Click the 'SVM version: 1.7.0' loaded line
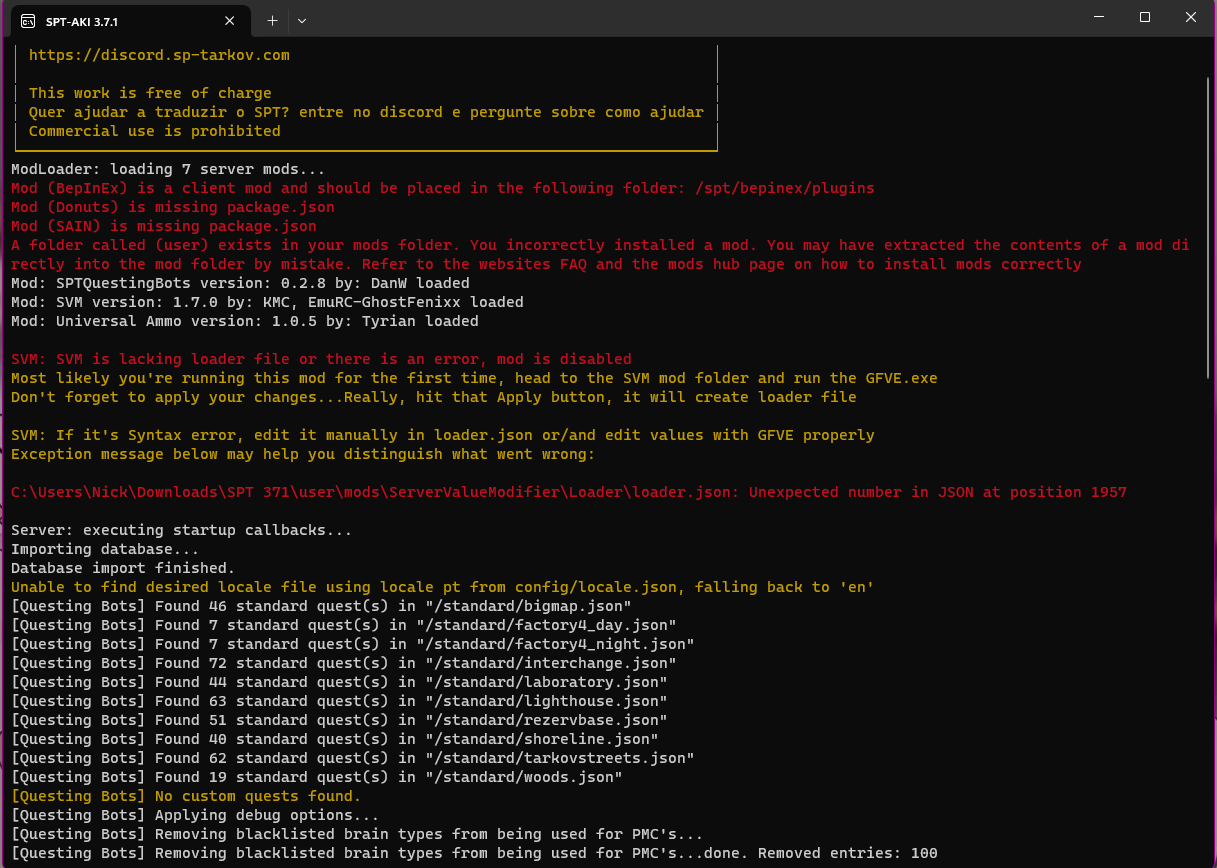Viewport: 1217px width, 868px height. tap(267, 302)
